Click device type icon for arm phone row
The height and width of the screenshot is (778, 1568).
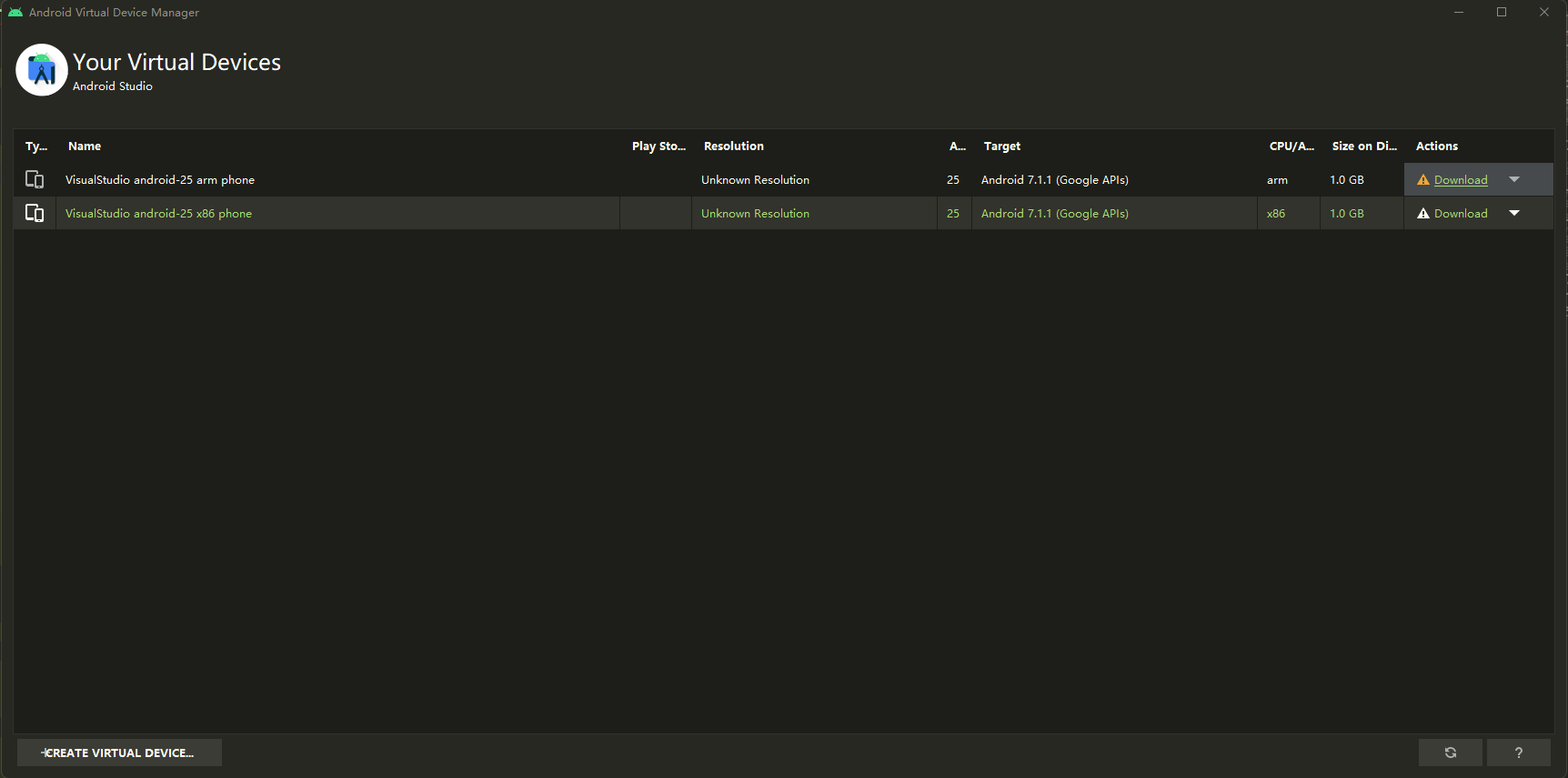pos(35,179)
